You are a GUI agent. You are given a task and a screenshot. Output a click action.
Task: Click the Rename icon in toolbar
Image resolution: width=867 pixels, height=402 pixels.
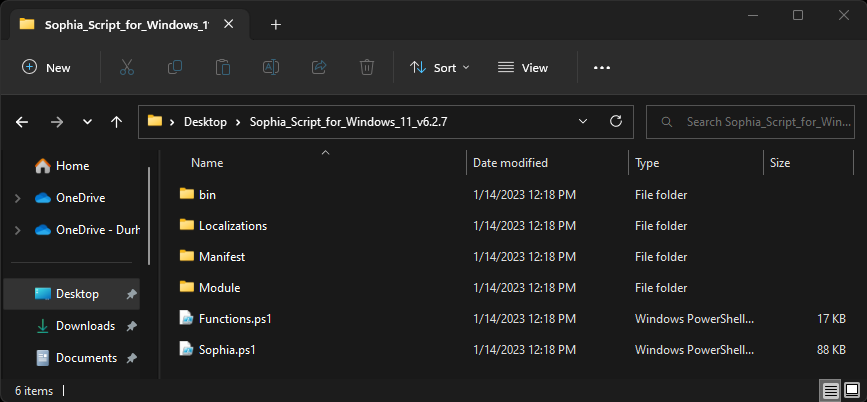click(270, 67)
